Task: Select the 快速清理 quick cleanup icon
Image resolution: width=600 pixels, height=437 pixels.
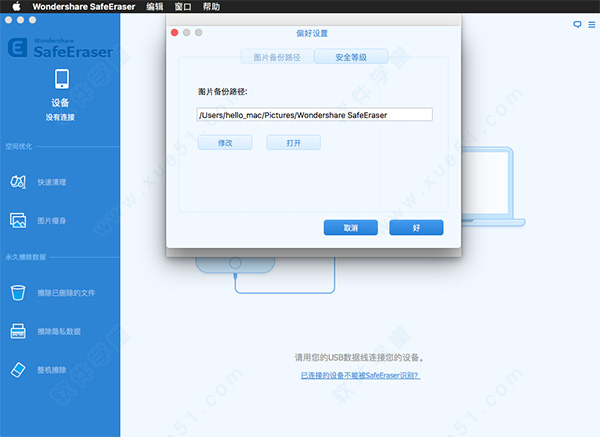Action: click(x=19, y=182)
